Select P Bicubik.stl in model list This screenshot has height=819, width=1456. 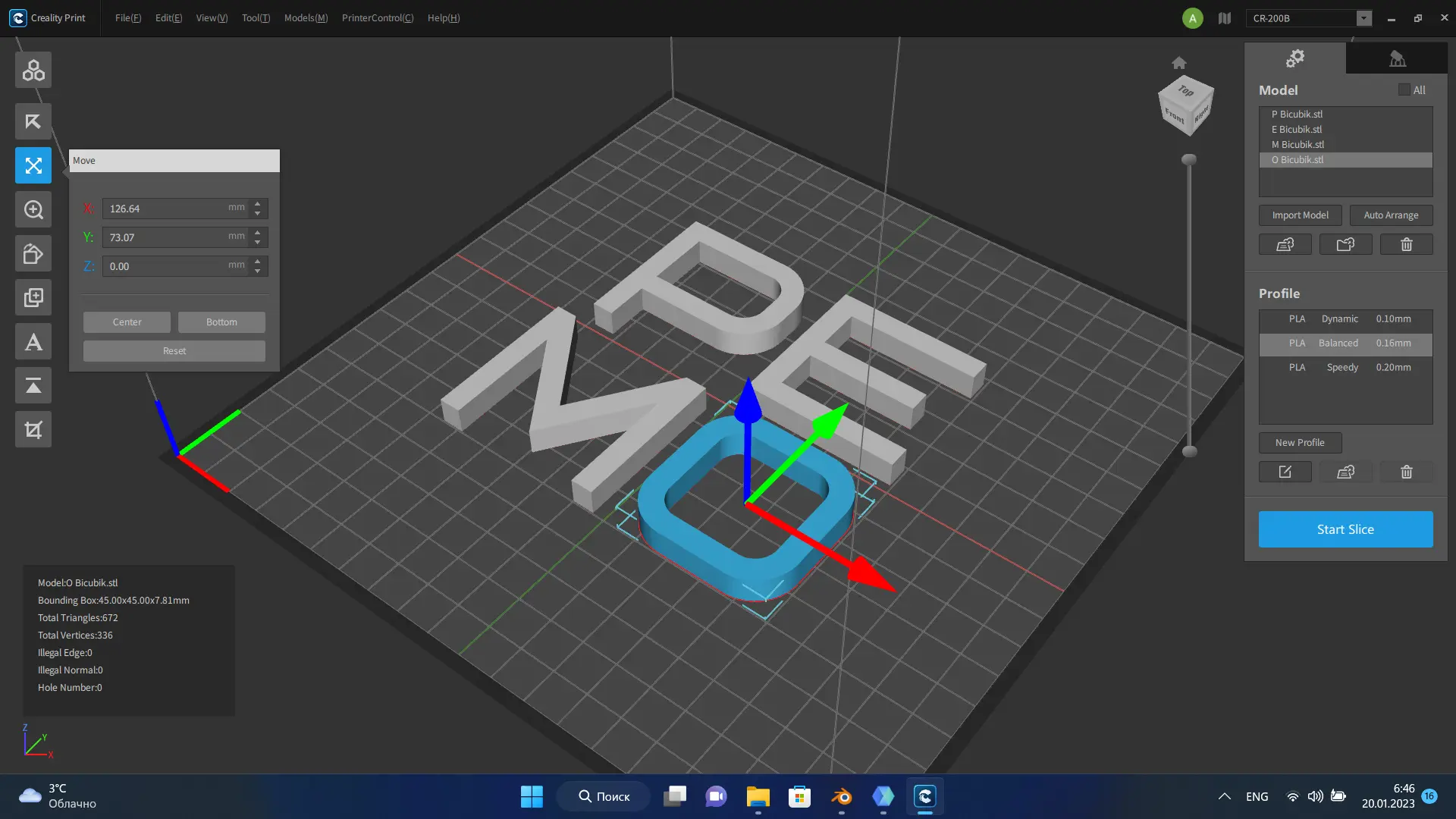click(1297, 114)
